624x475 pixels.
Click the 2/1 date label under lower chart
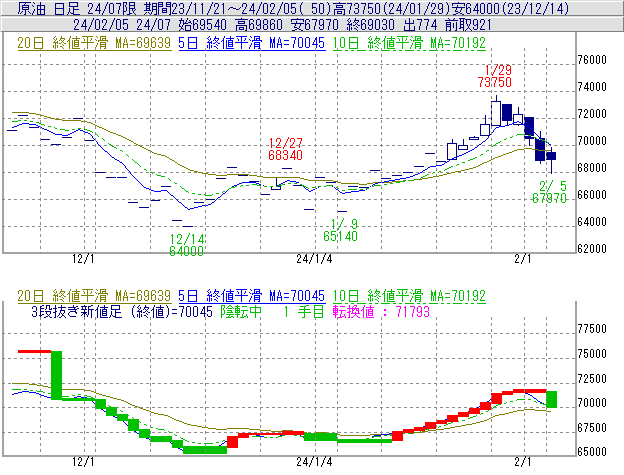point(523,462)
